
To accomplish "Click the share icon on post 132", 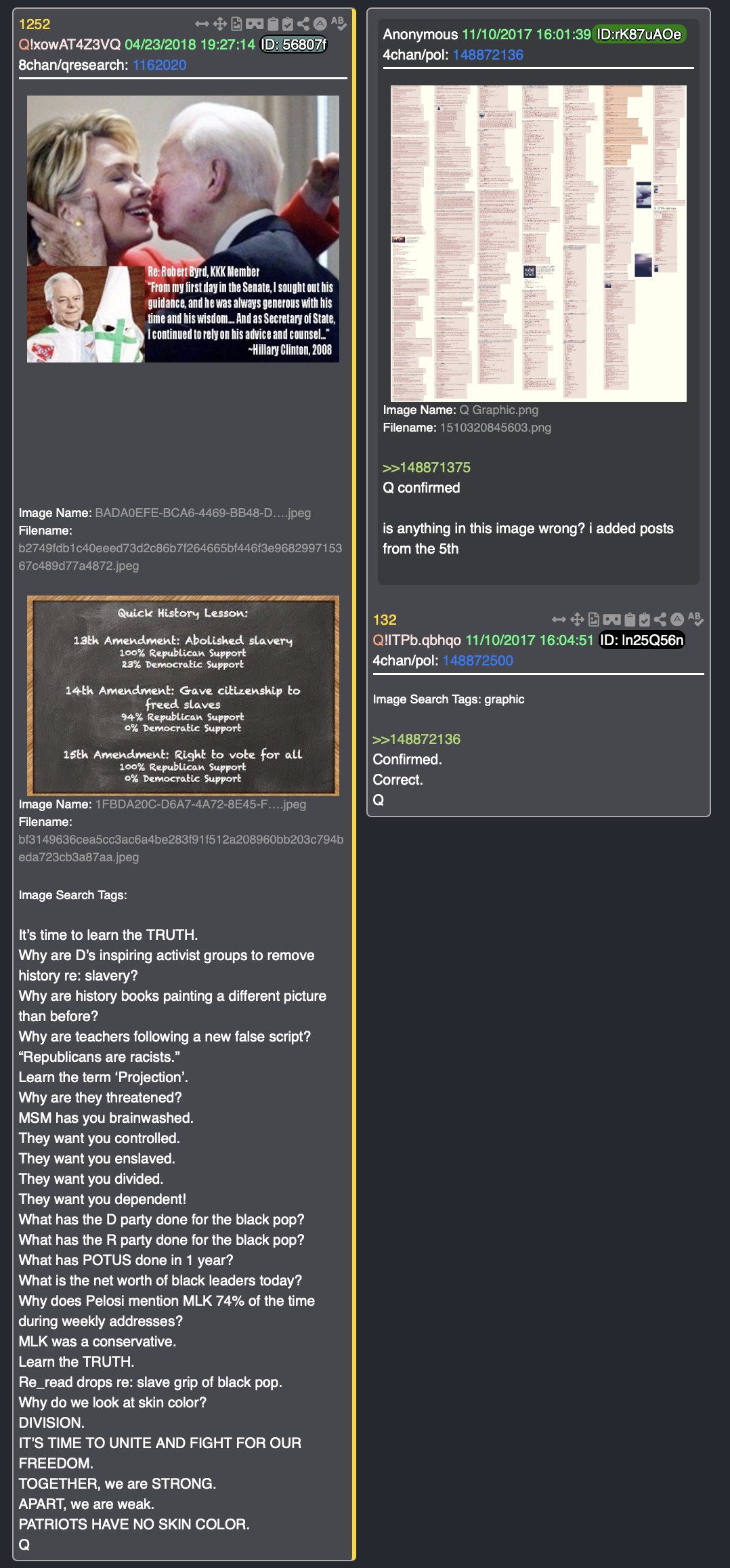I will 660,619.
